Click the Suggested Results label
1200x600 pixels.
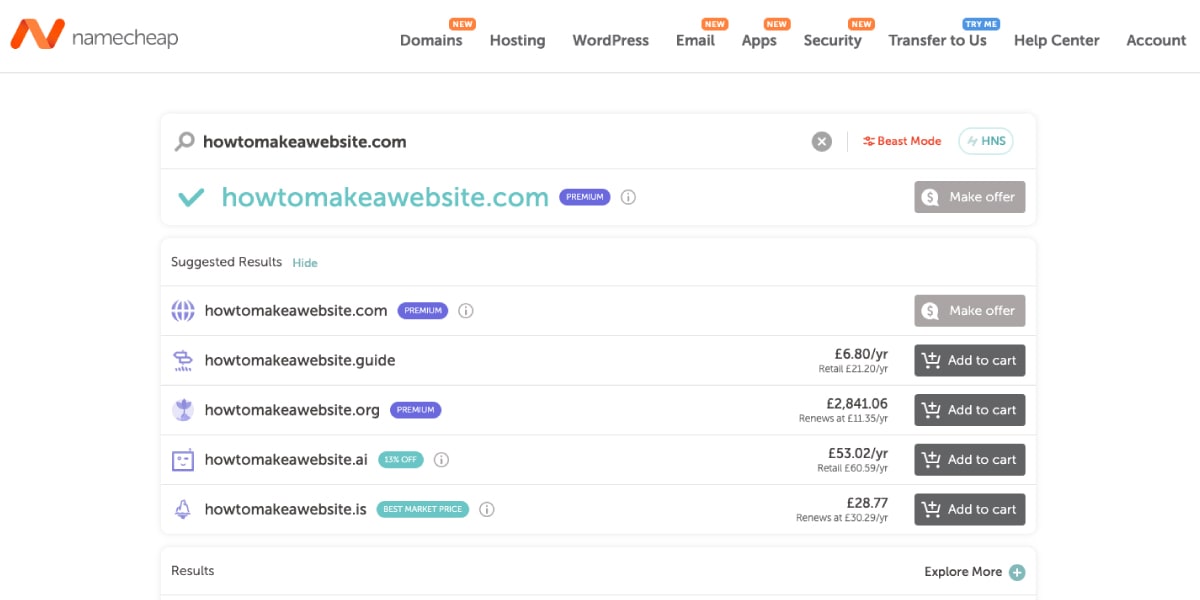click(227, 262)
